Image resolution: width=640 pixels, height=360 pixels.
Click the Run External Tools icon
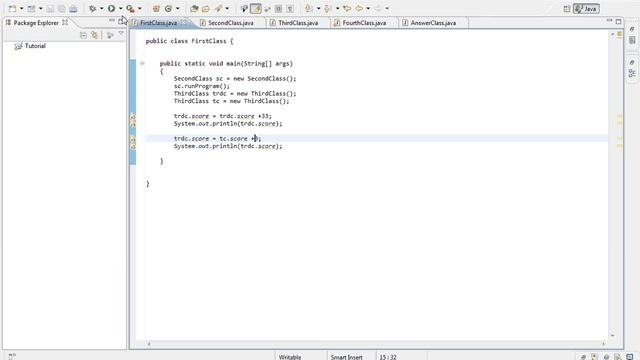pyautogui.click(x=130, y=8)
